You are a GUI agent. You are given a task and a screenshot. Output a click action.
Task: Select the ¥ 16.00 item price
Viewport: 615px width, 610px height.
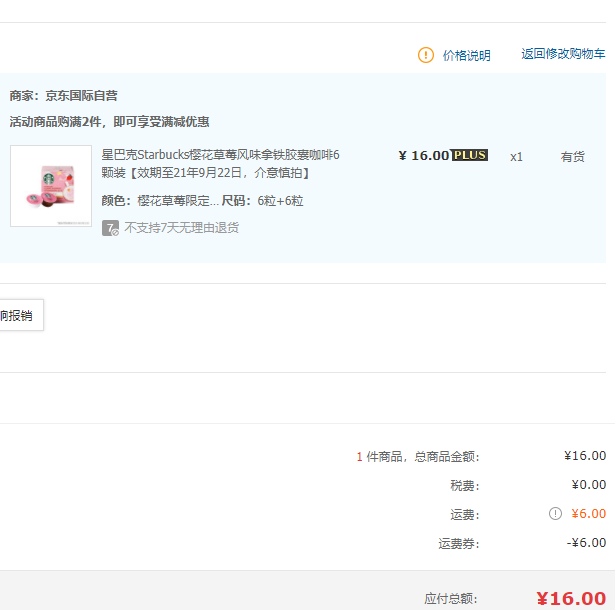424,156
